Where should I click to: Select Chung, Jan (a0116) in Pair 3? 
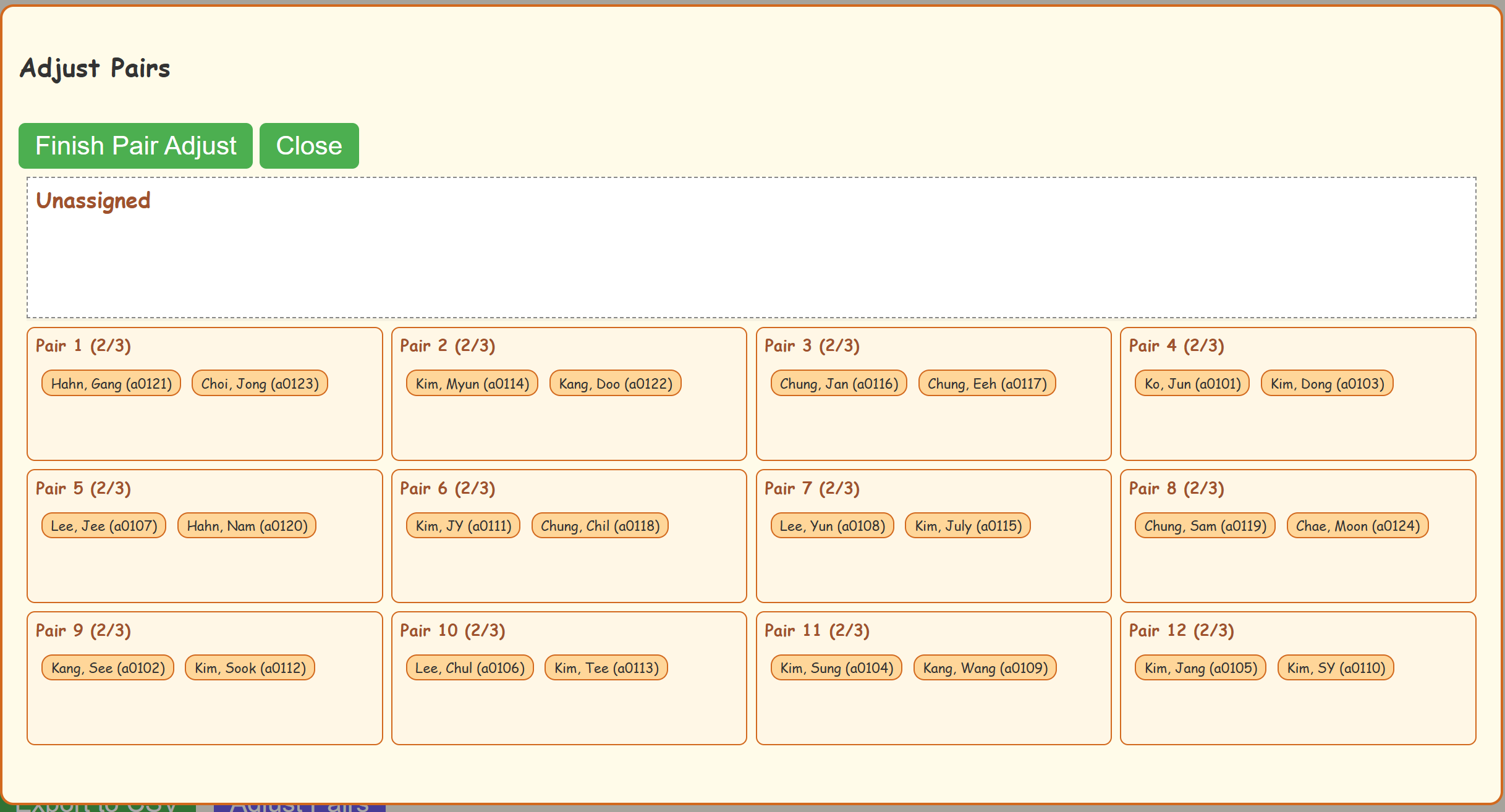coord(839,384)
